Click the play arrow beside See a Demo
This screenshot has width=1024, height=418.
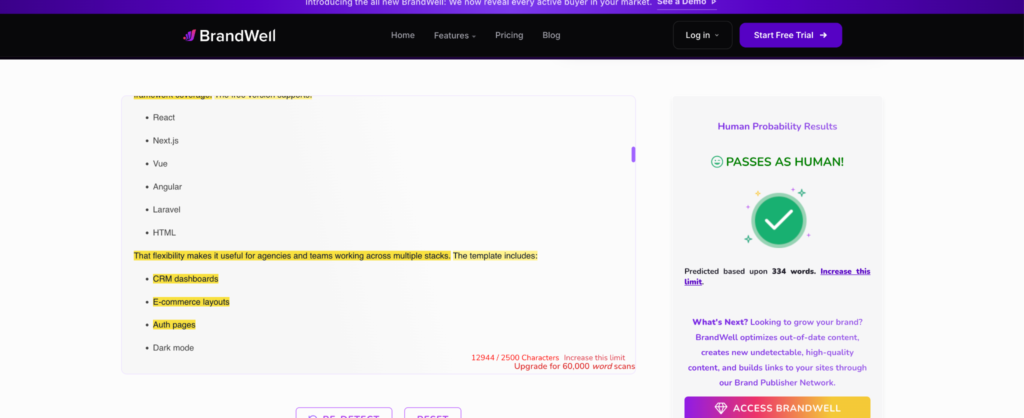(713, 3)
